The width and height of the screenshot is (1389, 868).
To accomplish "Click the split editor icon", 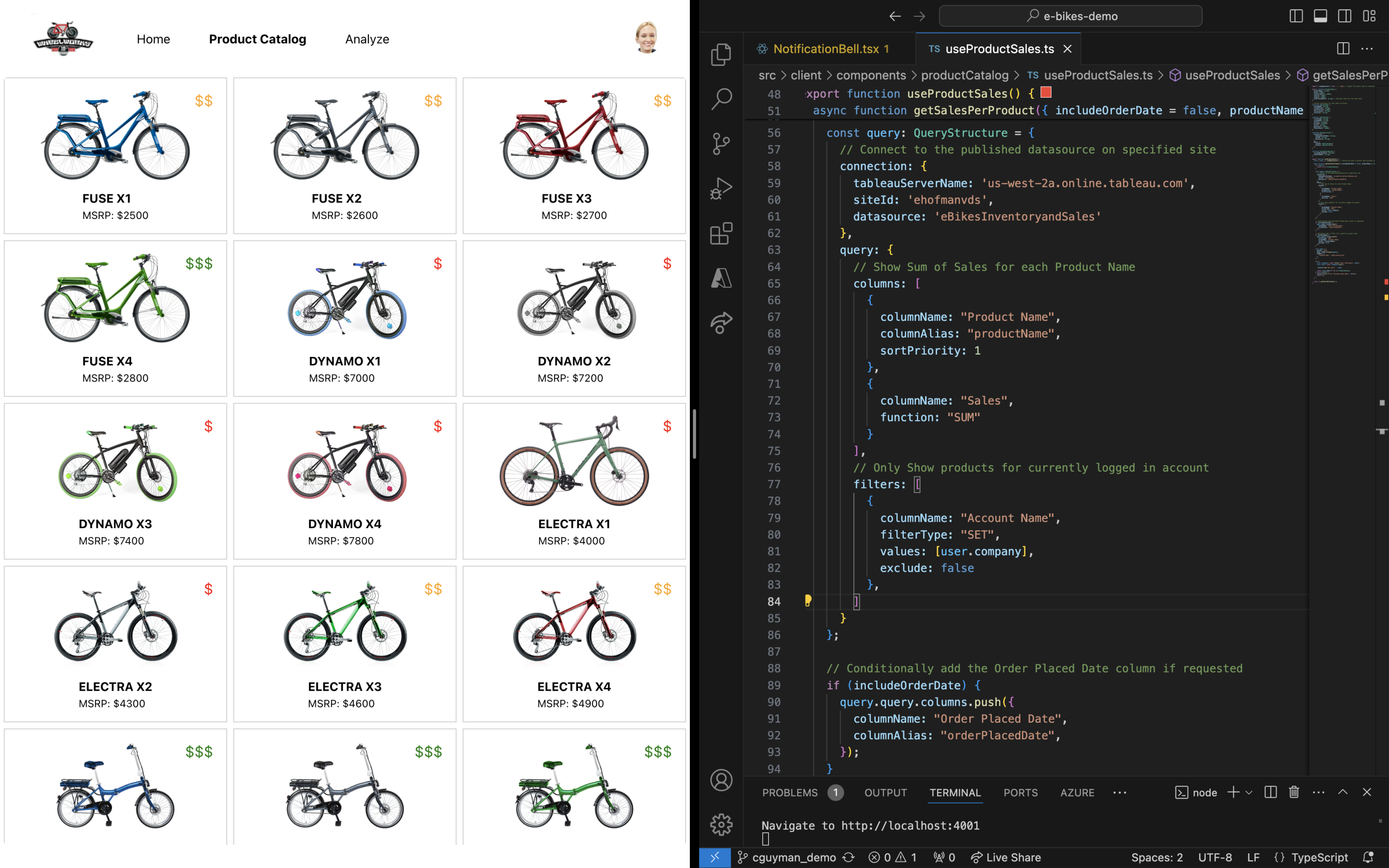I will tap(1343, 48).
